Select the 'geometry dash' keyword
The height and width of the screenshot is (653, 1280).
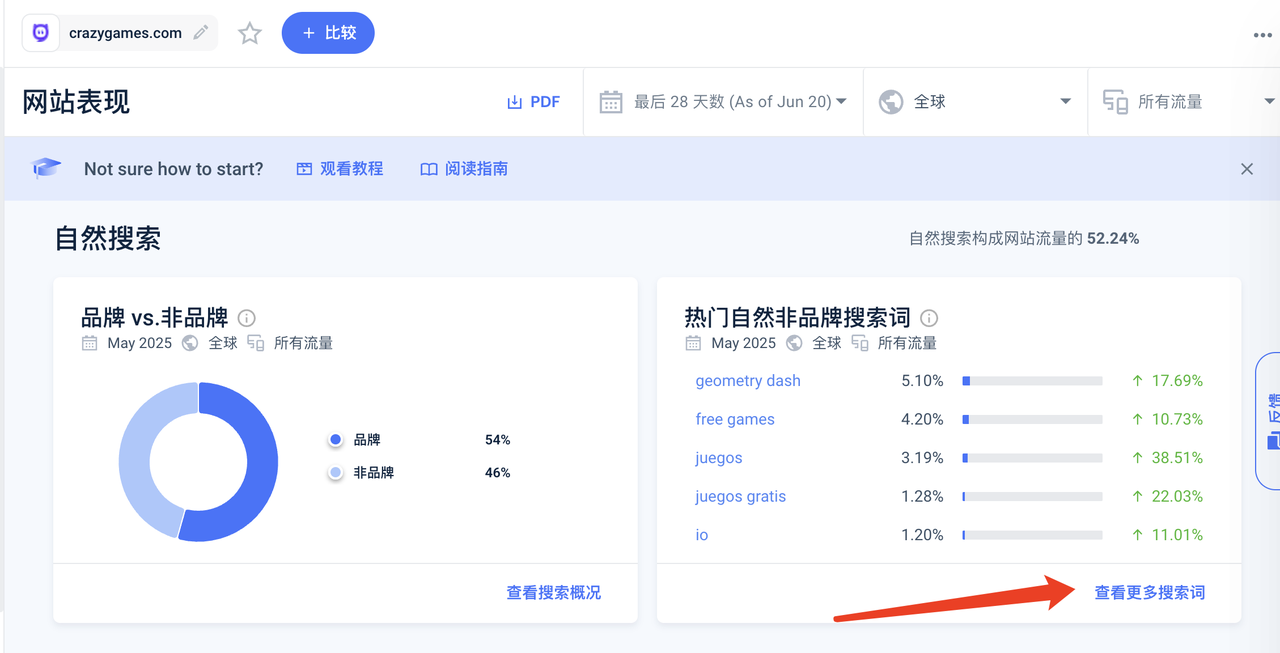[748, 381]
